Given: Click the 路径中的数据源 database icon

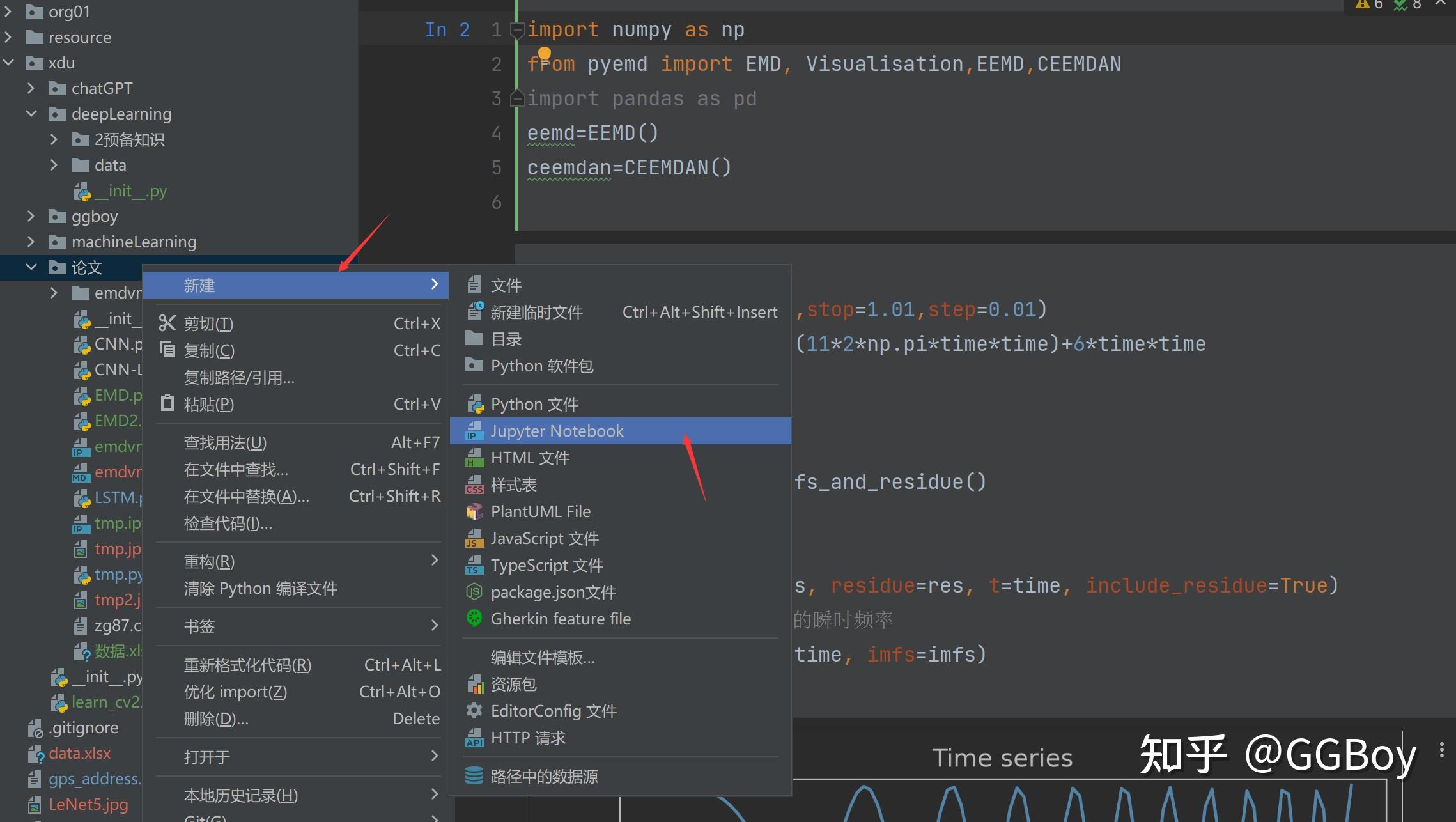Looking at the screenshot, I should coord(474,775).
